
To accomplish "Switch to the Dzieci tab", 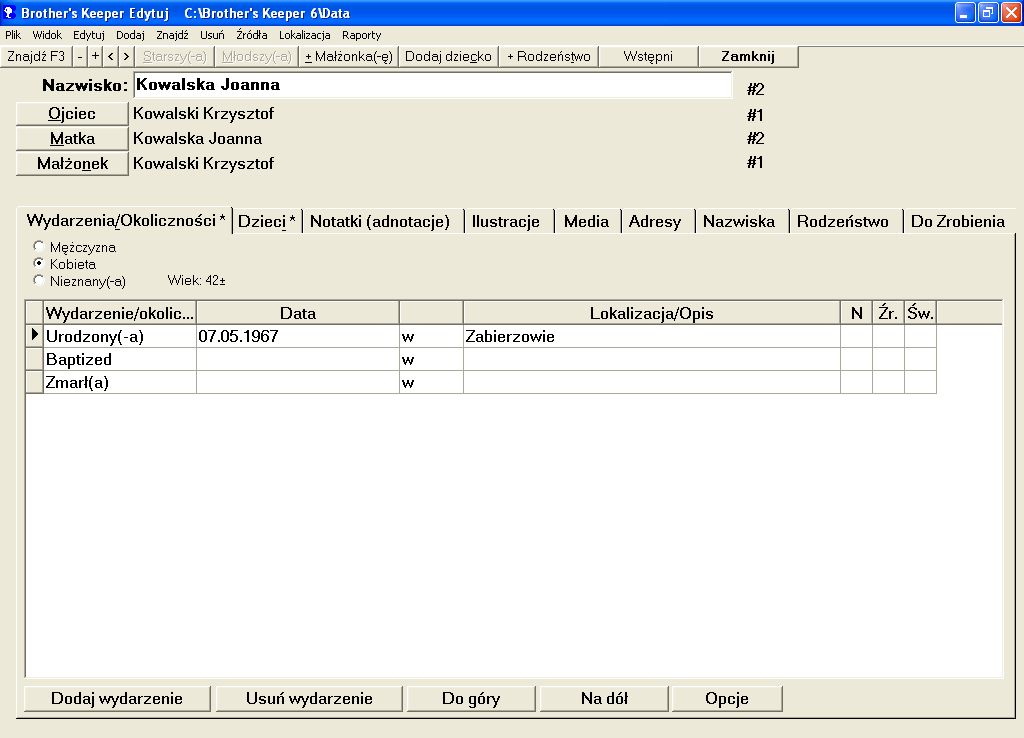I will (267, 222).
